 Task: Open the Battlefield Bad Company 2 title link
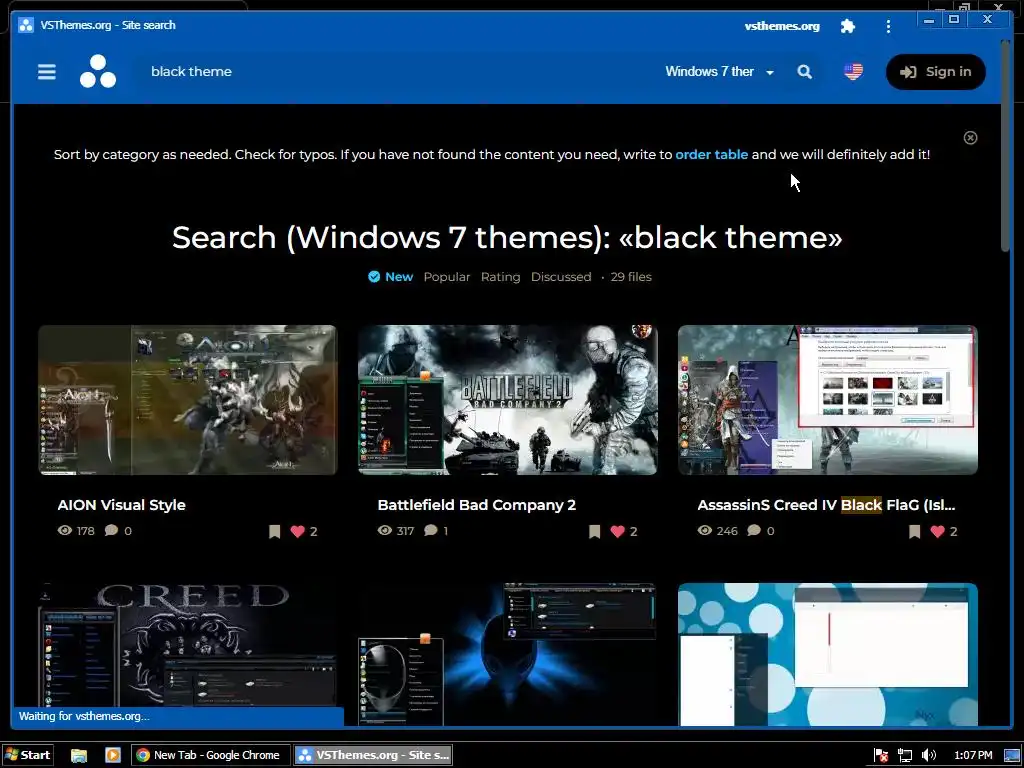click(x=477, y=505)
